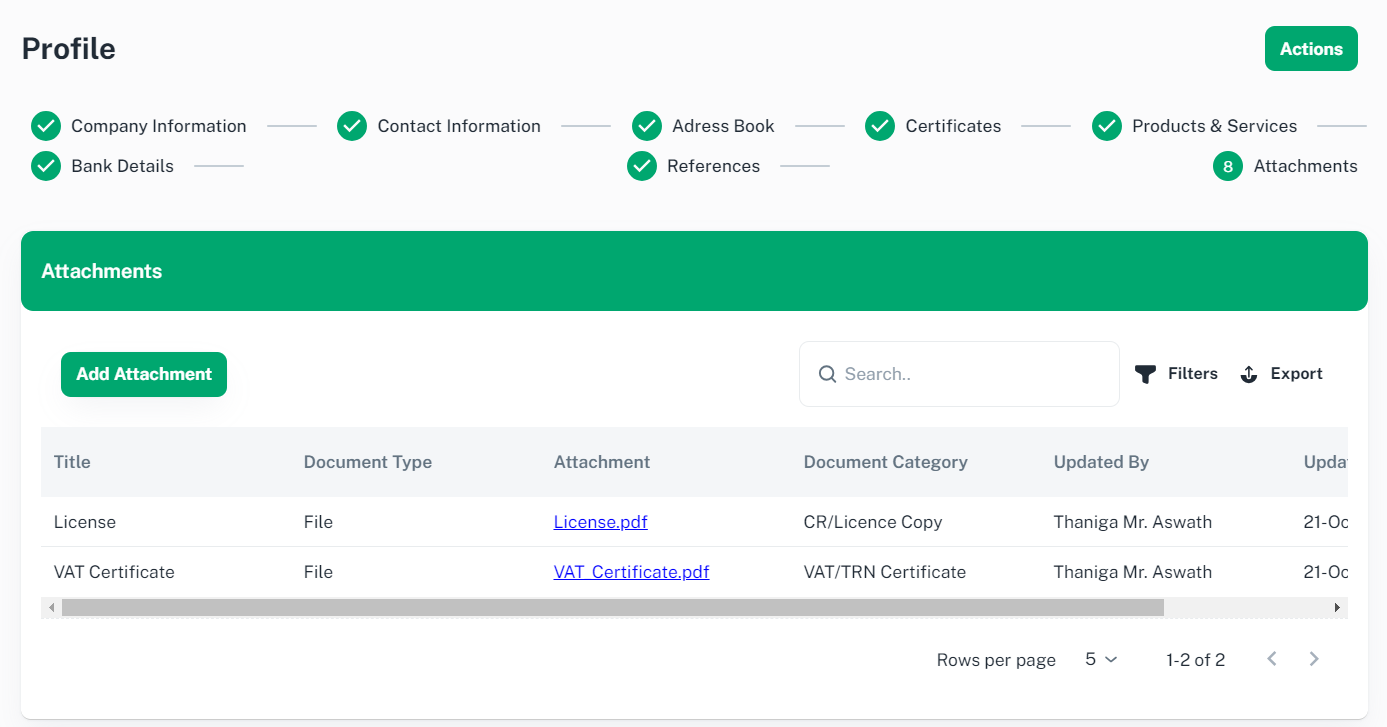Image resolution: width=1387 pixels, height=727 pixels.
Task: Open the Filters funnel option
Action: (x=1176, y=374)
